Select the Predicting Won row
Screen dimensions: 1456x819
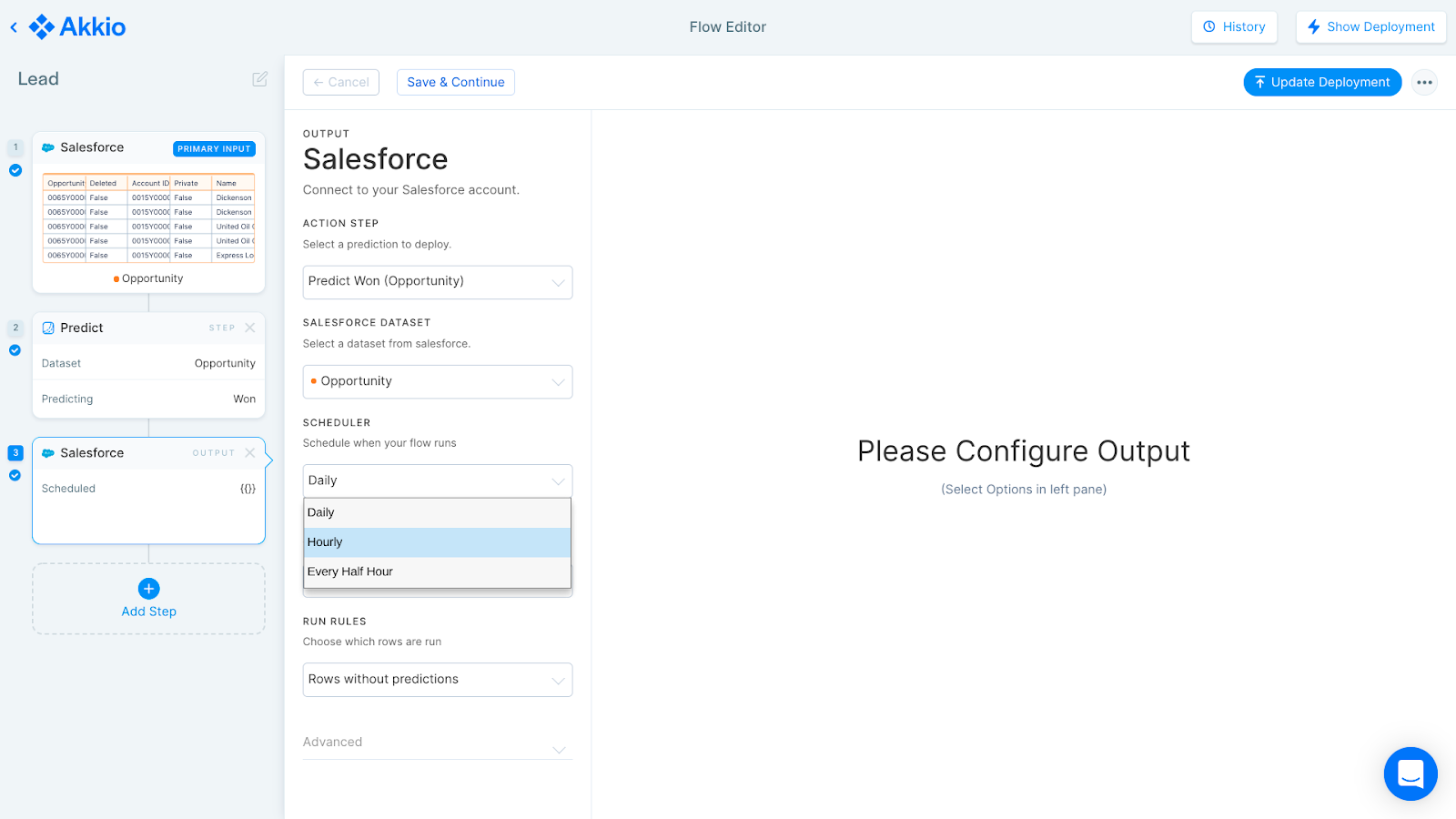[x=148, y=399]
